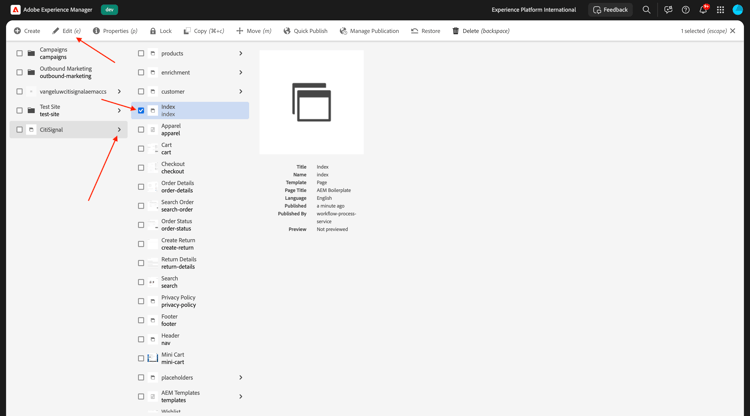This screenshot has width=750, height=416.
Task: Expand the Test Site chevron
Action: tap(119, 110)
